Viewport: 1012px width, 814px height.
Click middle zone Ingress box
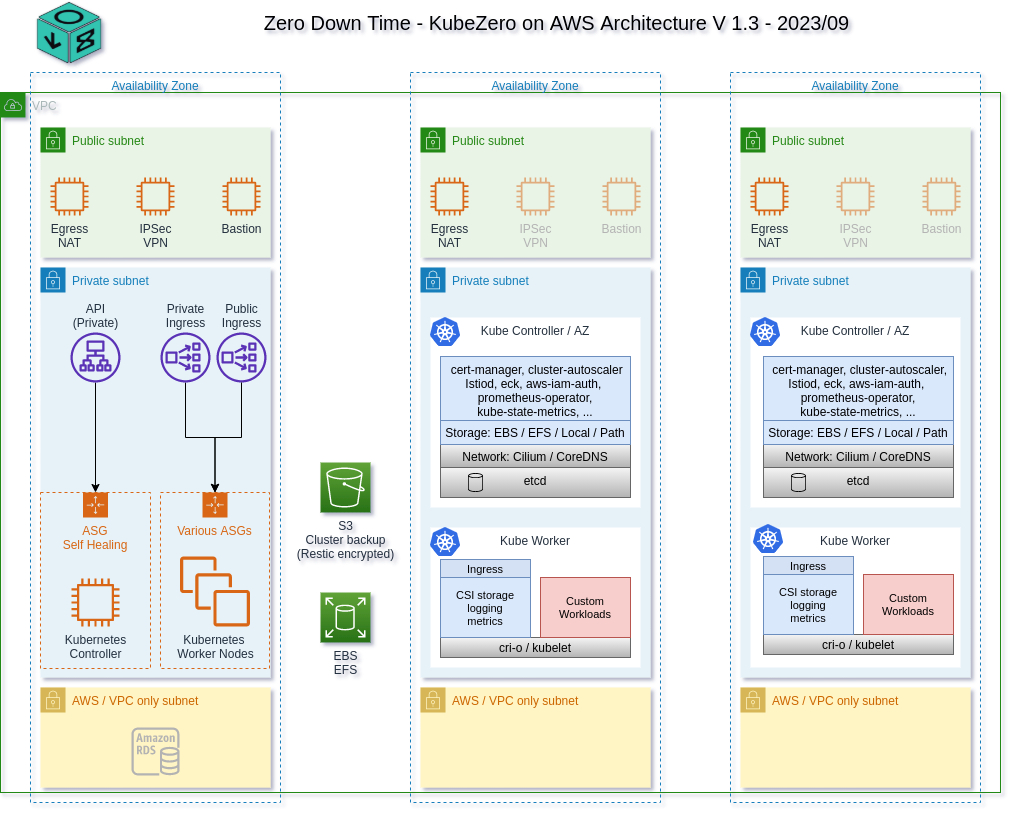pyautogui.click(x=485, y=569)
